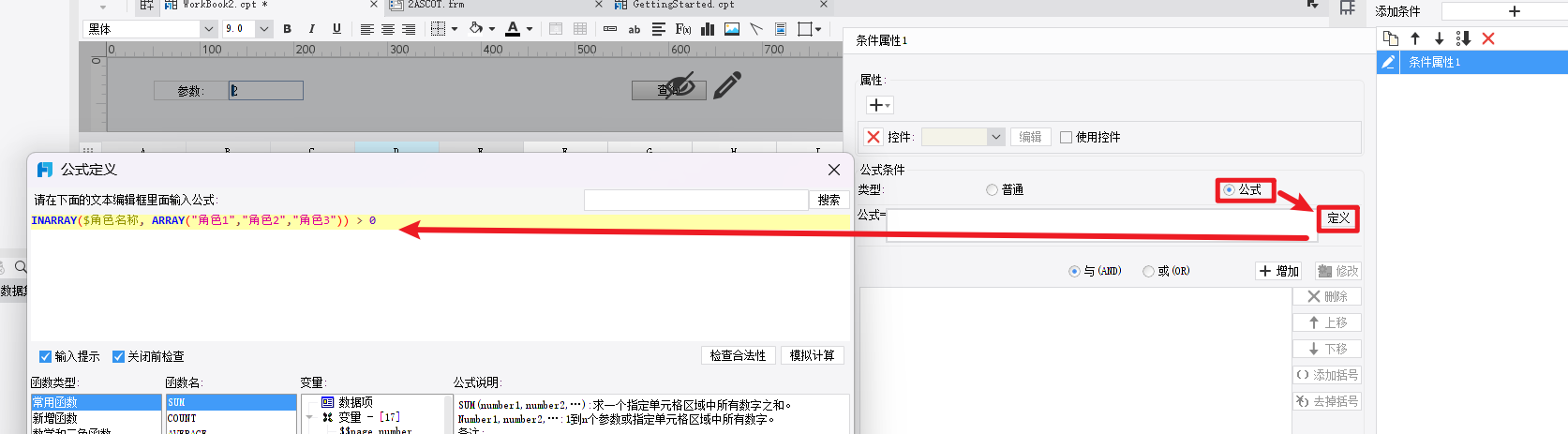Open the add-property plus dropdown under 属性
The image size is (1568, 434).
click(x=879, y=105)
